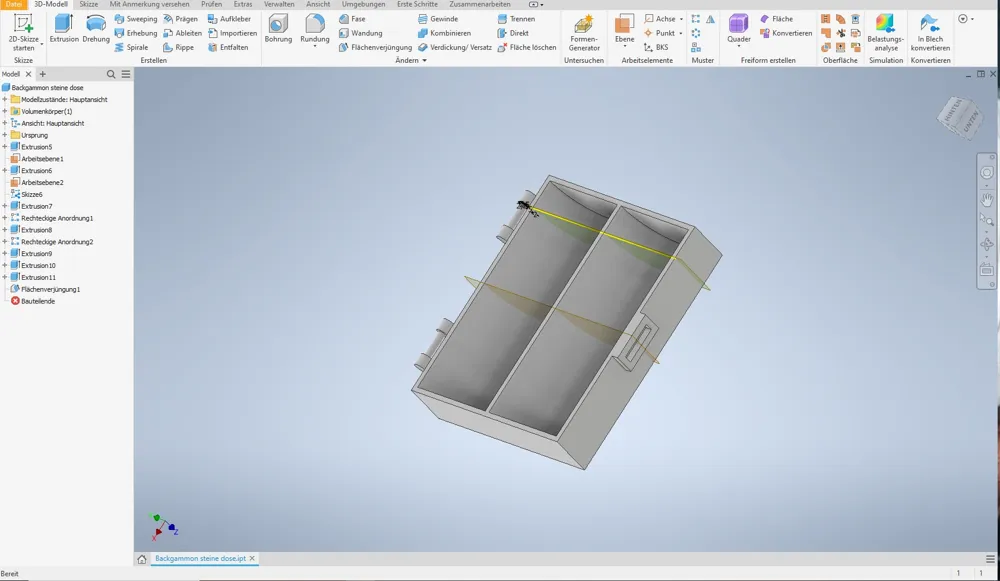
Task: Search the Modell browser
Action: click(x=111, y=74)
